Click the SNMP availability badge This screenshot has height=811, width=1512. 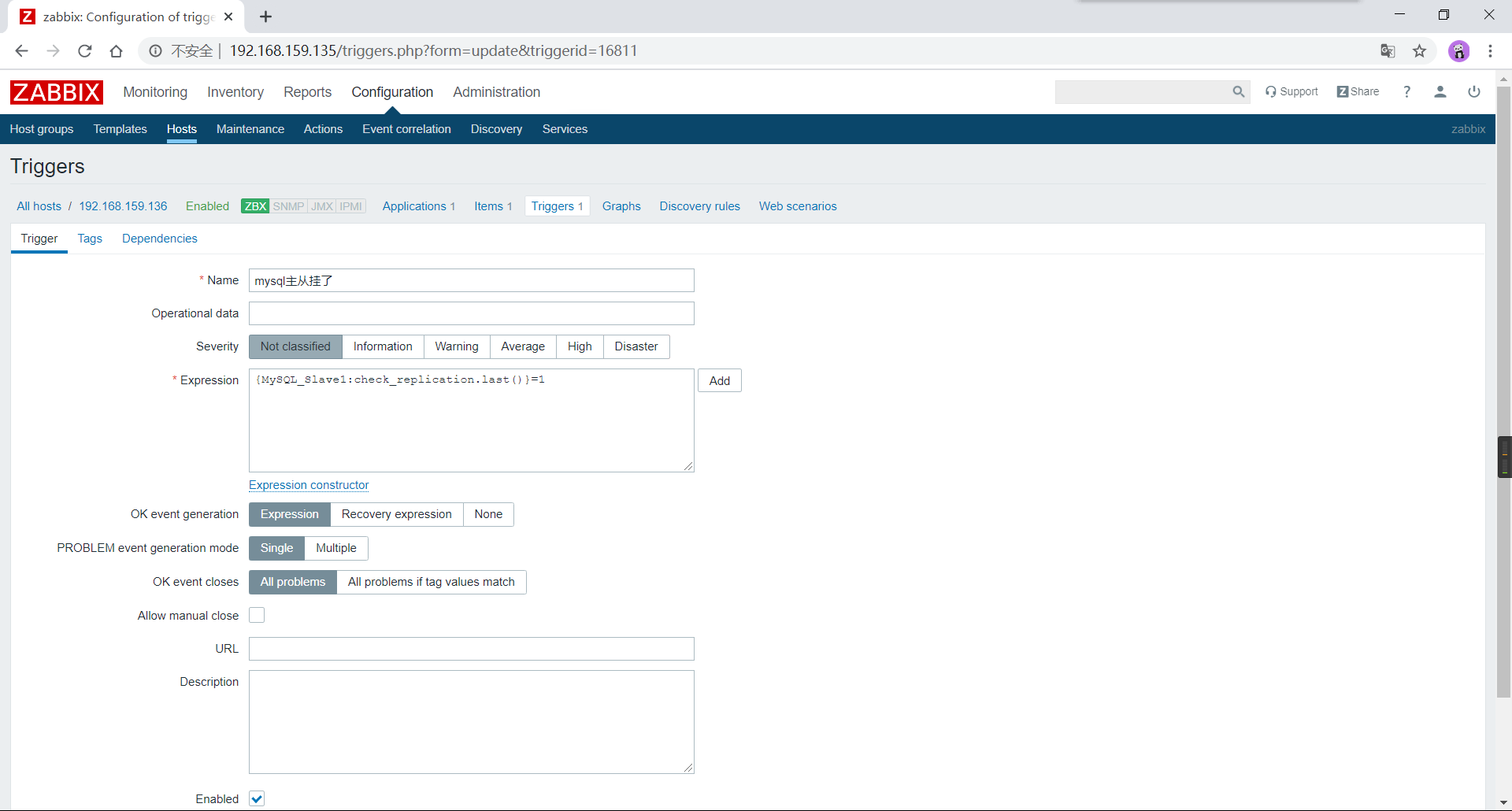(x=288, y=206)
